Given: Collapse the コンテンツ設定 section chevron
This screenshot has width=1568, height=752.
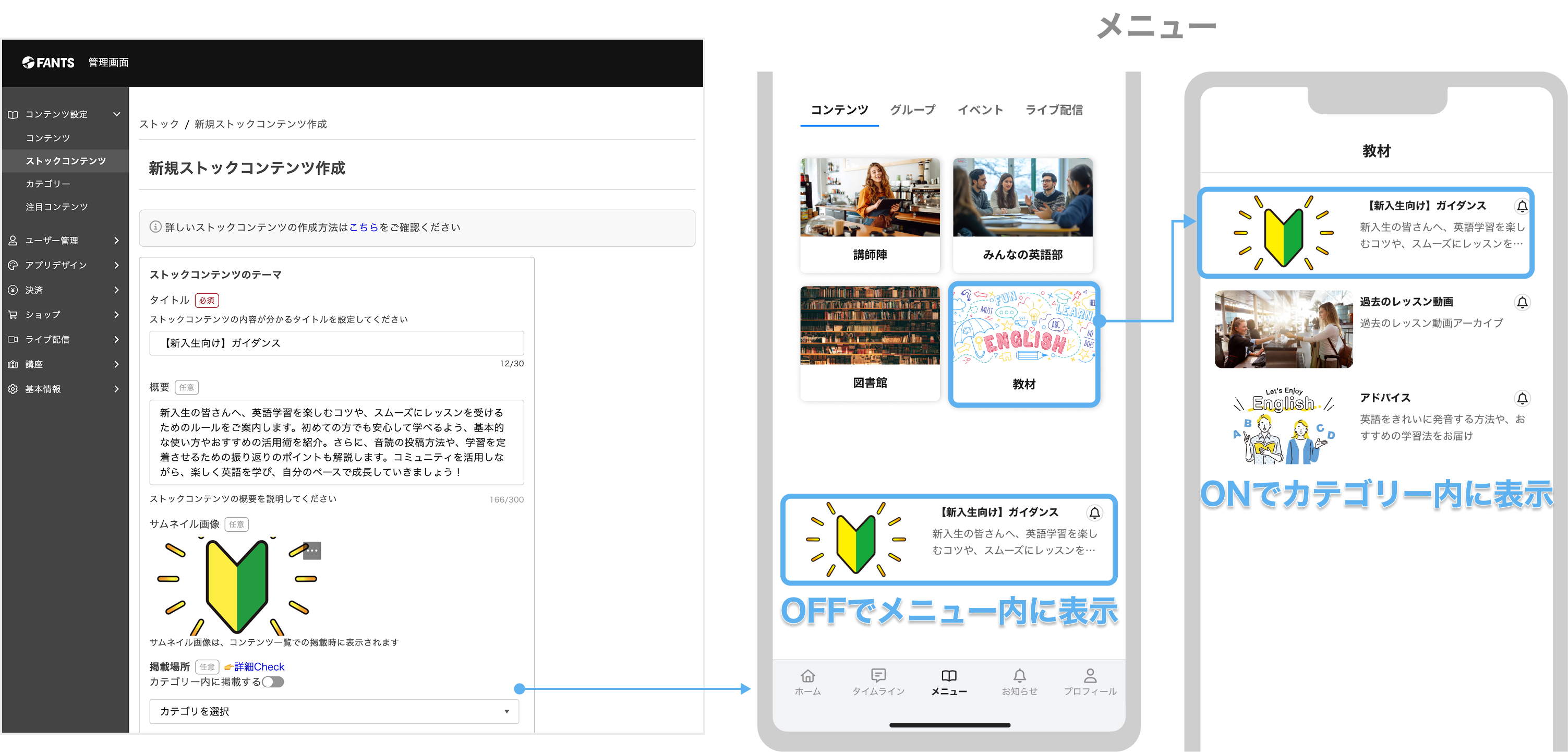Looking at the screenshot, I should pos(117,114).
